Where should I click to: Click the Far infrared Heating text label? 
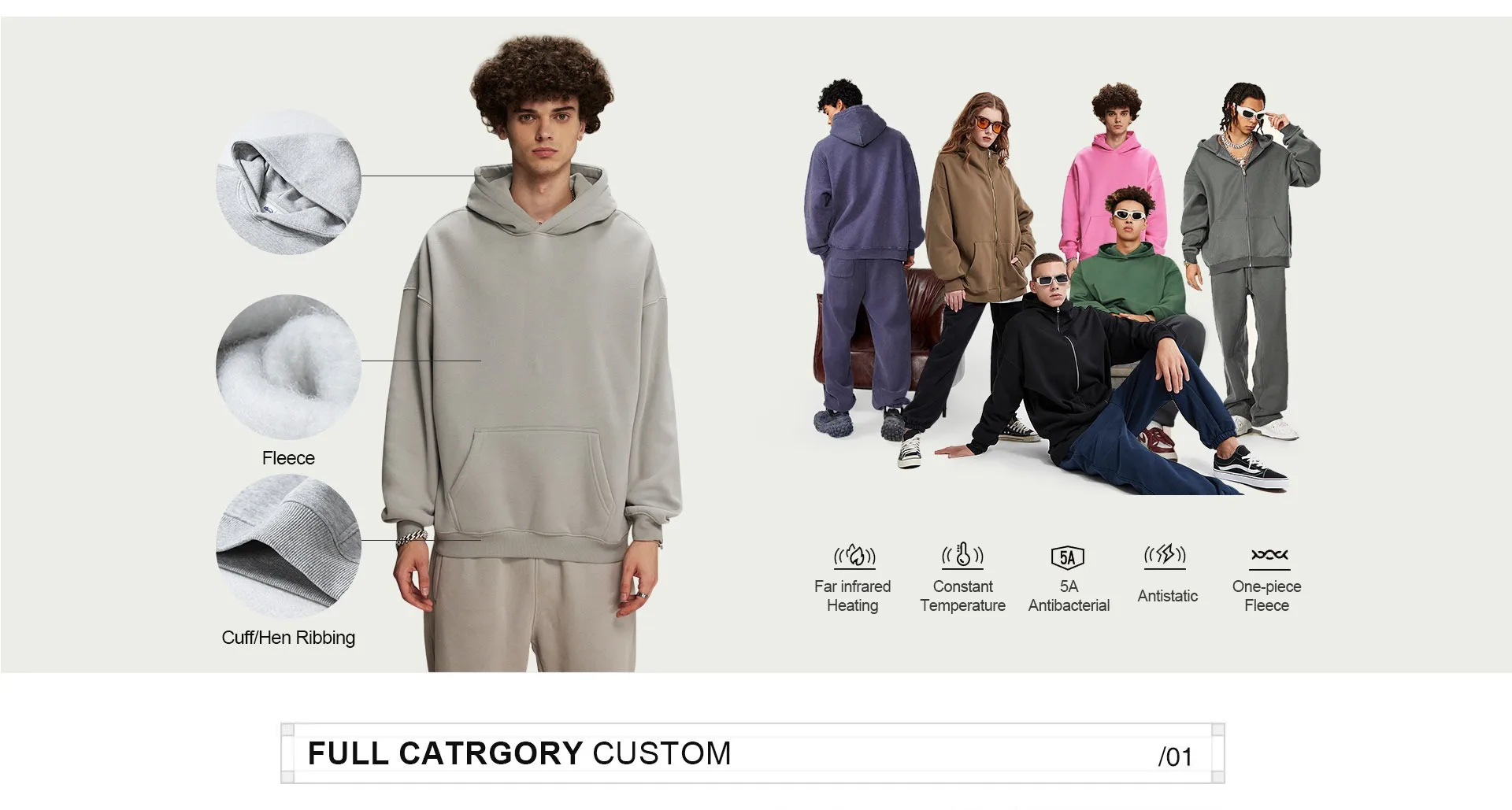pos(852,596)
